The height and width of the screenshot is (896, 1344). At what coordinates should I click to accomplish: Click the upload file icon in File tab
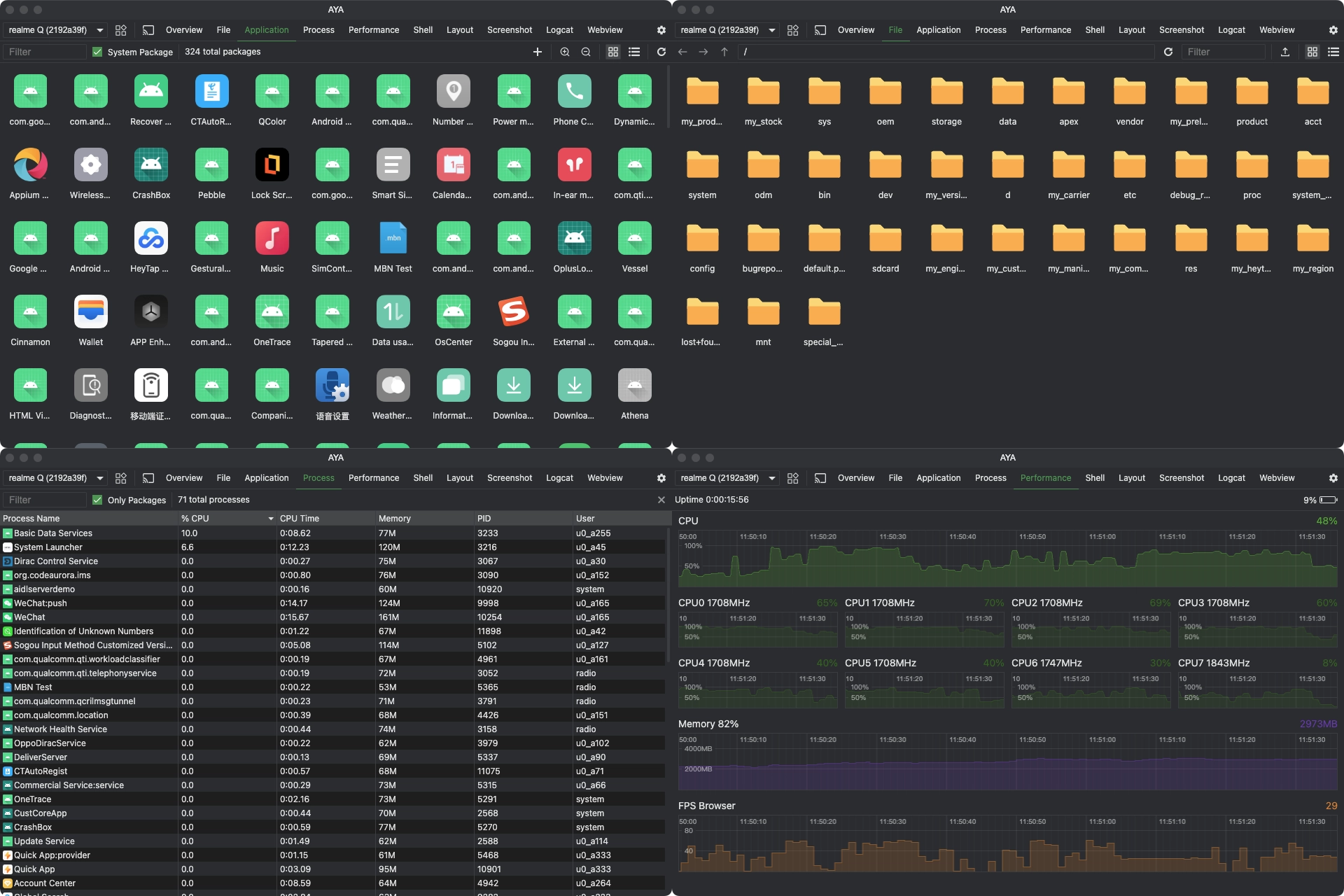point(1285,52)
